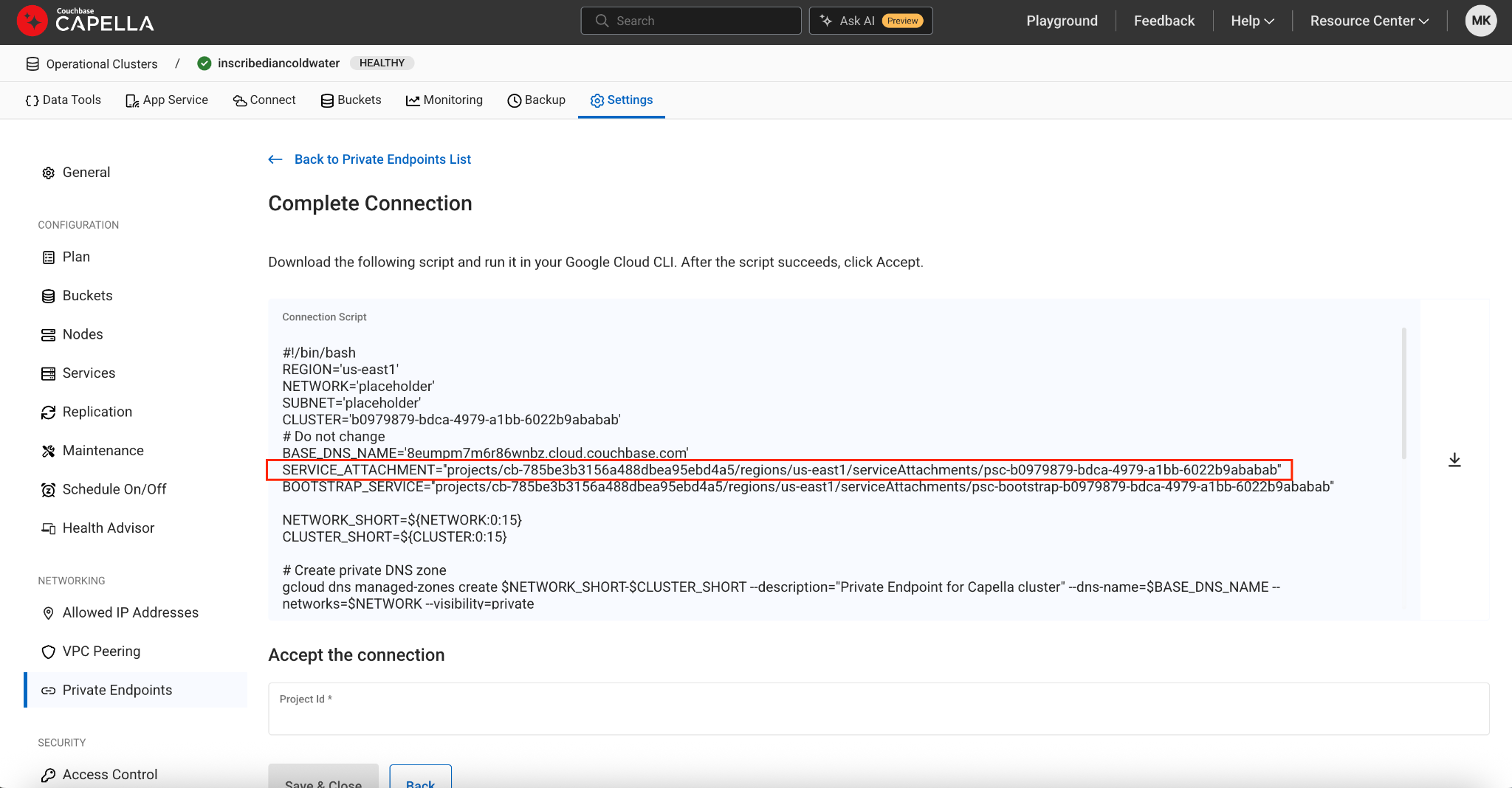Click the Operational Clusters breadcrumb

click(x=101, y=63)
